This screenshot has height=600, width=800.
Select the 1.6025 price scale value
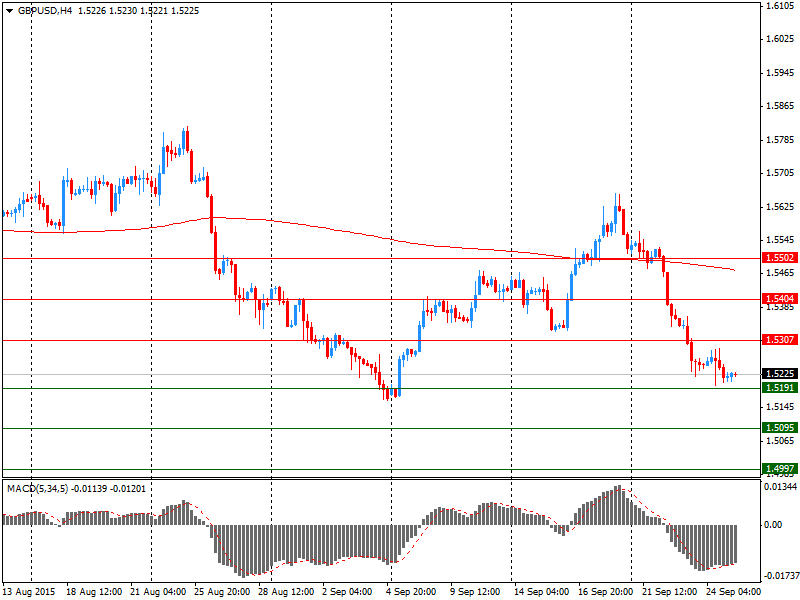point(781,39)
